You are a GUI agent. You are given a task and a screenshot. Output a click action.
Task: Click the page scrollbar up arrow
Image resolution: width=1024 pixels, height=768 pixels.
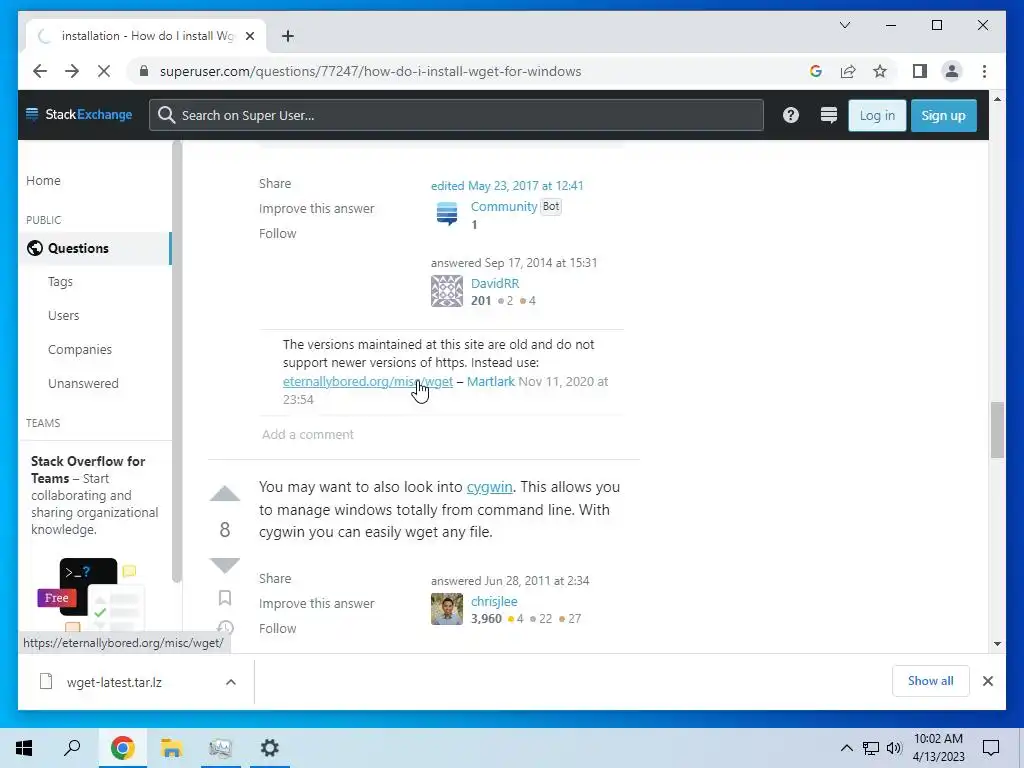click(997, 99)
